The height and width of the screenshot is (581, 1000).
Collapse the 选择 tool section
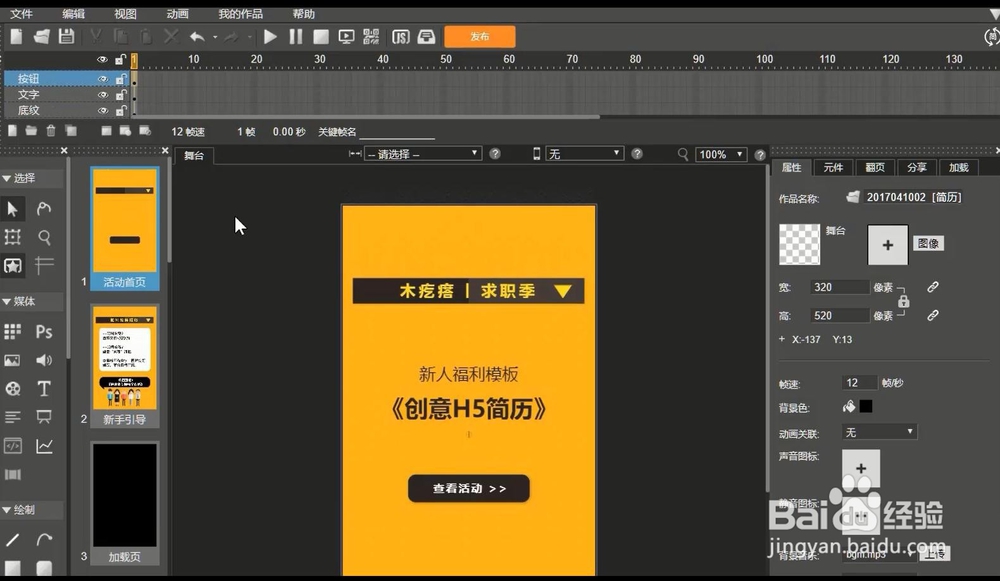click(6, 179)
